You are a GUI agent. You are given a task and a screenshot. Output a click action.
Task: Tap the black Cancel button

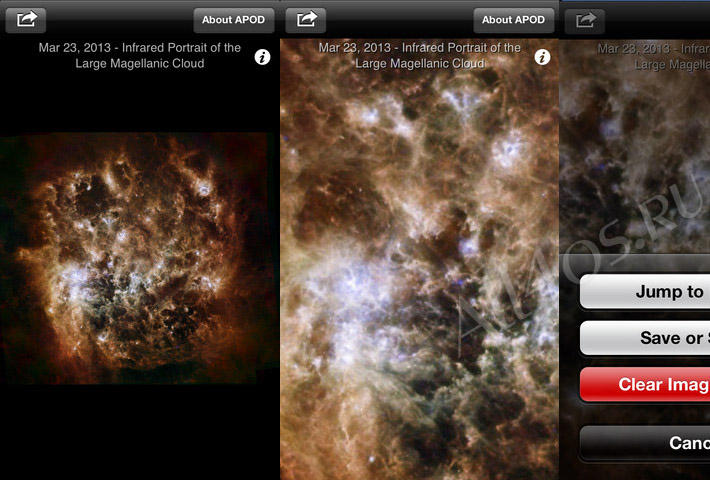(645, 443)
